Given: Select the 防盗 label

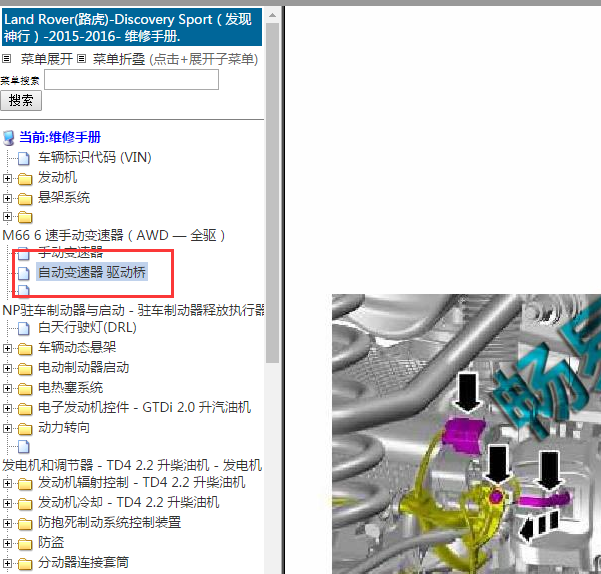Looking at the screenshot, I should (51, 542).
